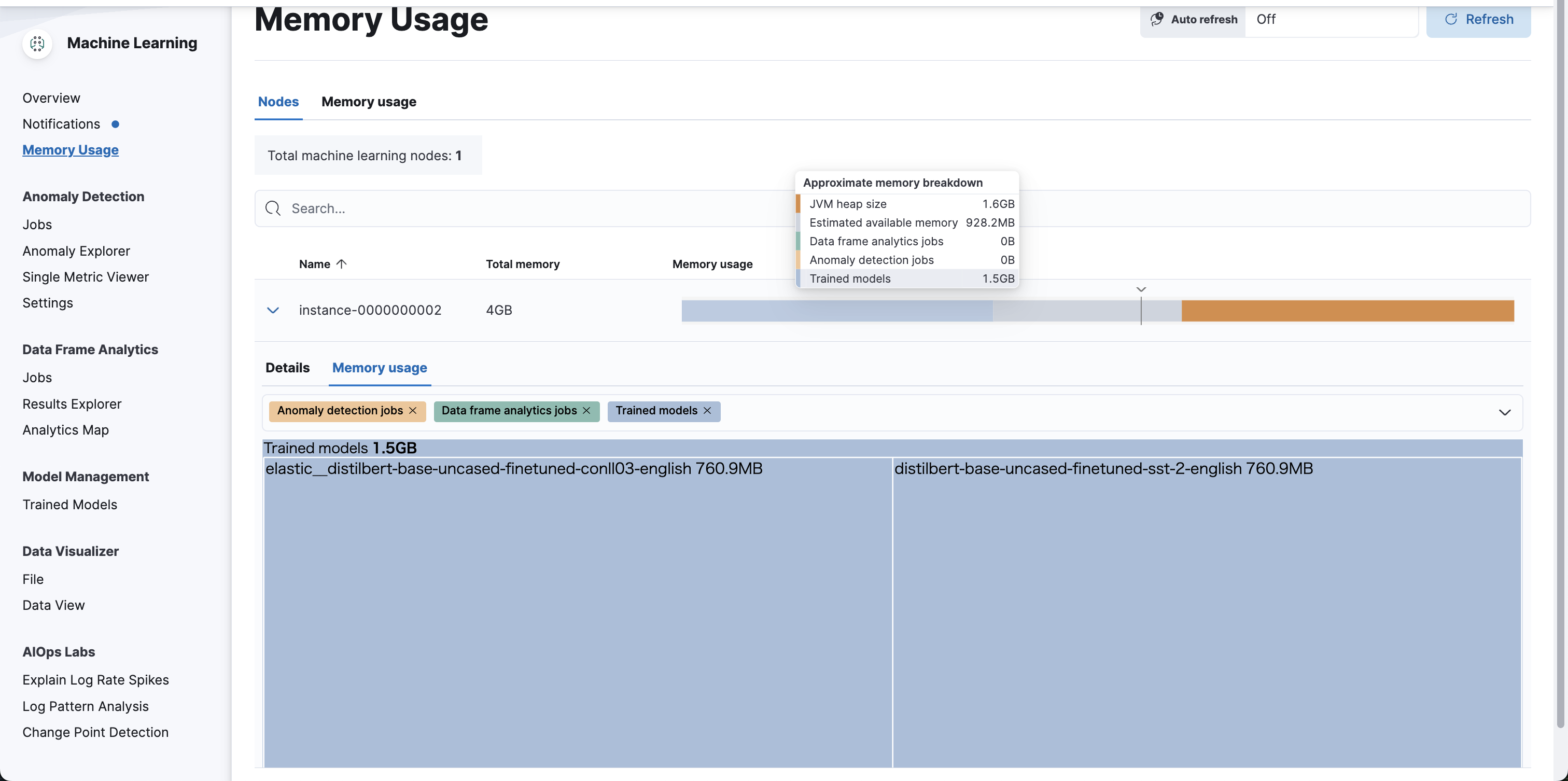Click the Auto refresh icon
The width and height of the screenshot is (1568, 781).
coord(1156,19)
